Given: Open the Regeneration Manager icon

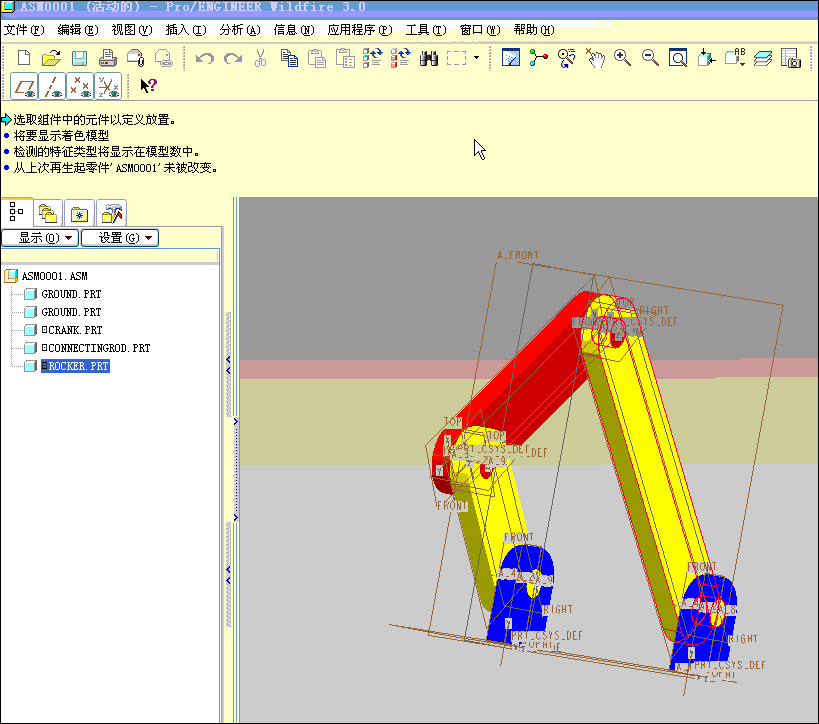Looking at the screenshot, I should coord(401,58).
